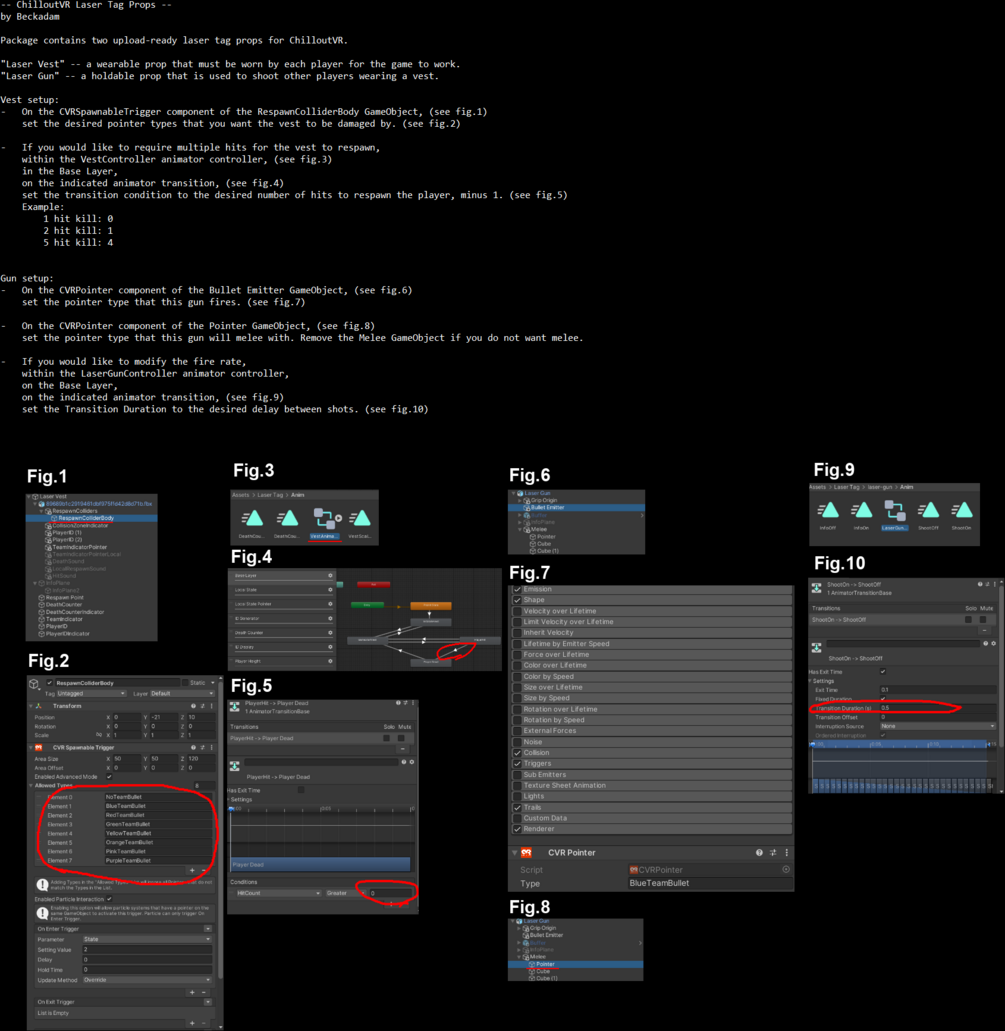Click the orange default state node in Fig.4
Image resolution: width=1005 pixels, height=1031 pixels.
[x=431, y=605]
